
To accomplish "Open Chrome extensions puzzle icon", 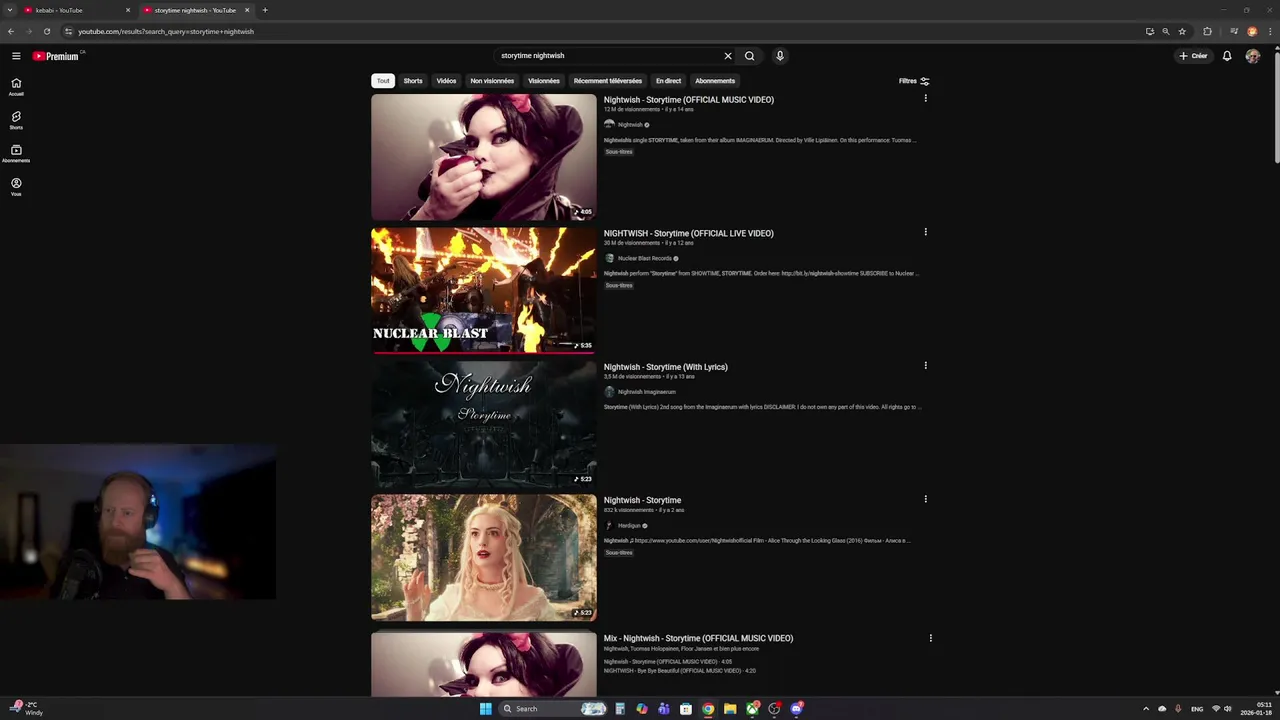I will 1207,31.
